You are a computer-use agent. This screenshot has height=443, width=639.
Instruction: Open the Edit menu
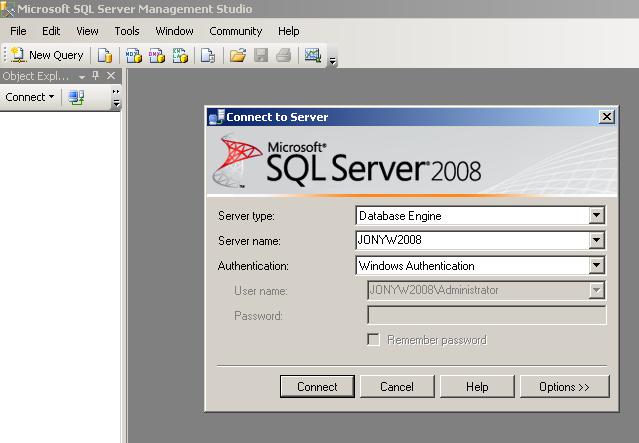[x=51, y=31]
